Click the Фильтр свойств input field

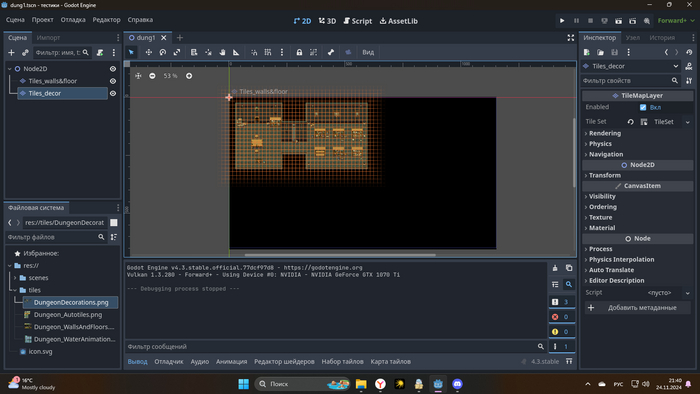631,81
